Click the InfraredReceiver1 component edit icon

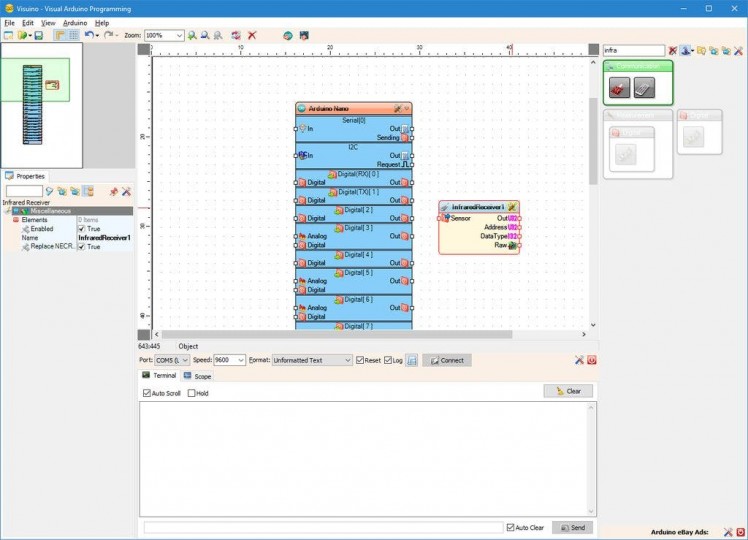click(x=511, y=207)
